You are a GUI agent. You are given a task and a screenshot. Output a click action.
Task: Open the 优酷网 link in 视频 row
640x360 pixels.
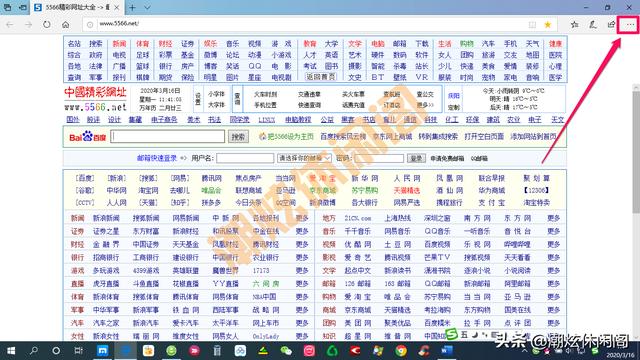point(358,244)
